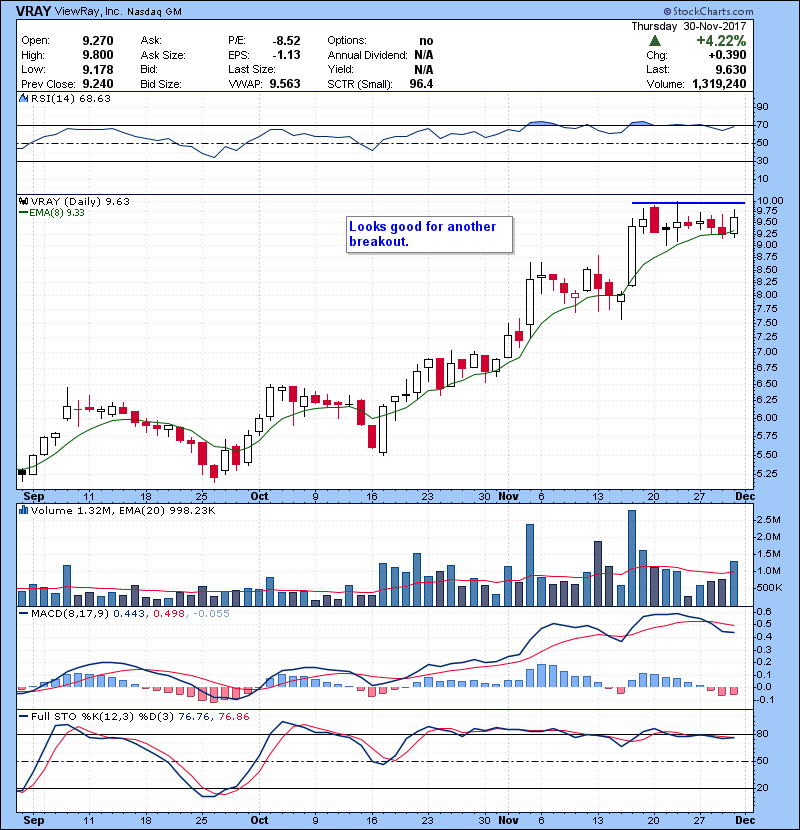
Task: Click the dark blue MACD legend dash
Action: [23, 613]
